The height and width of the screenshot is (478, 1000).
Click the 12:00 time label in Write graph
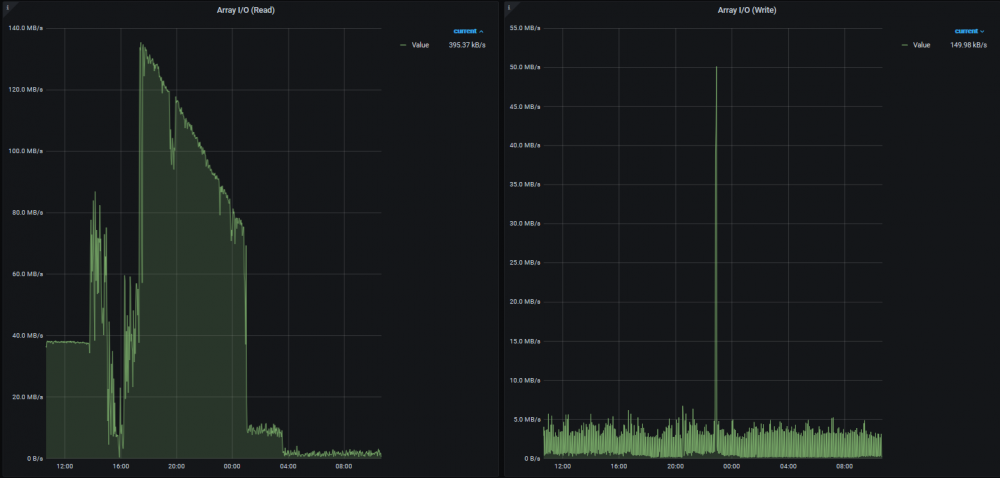tap(562, 467)
